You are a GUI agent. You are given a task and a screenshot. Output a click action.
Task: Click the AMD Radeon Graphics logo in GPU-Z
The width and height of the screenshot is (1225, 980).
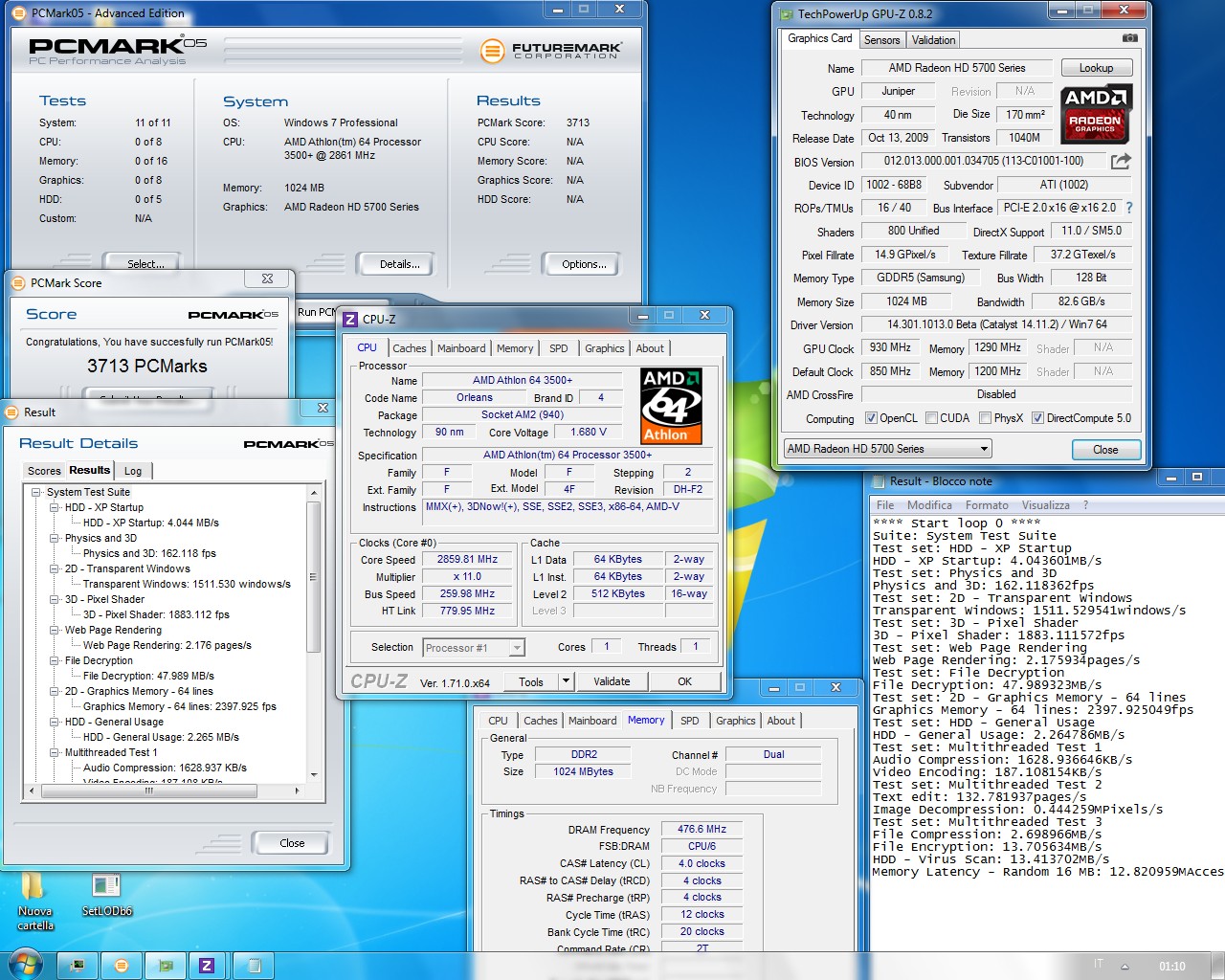click(x=1097, y=114)
